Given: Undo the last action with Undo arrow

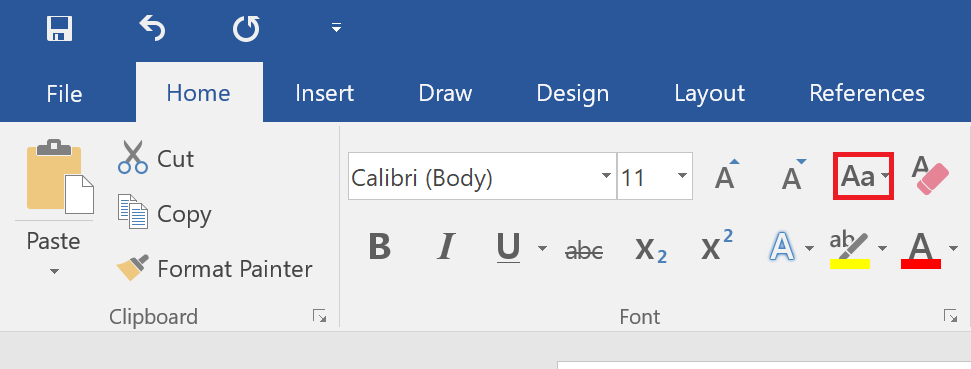Looking at the screenshot, I should tap(152, 28).
